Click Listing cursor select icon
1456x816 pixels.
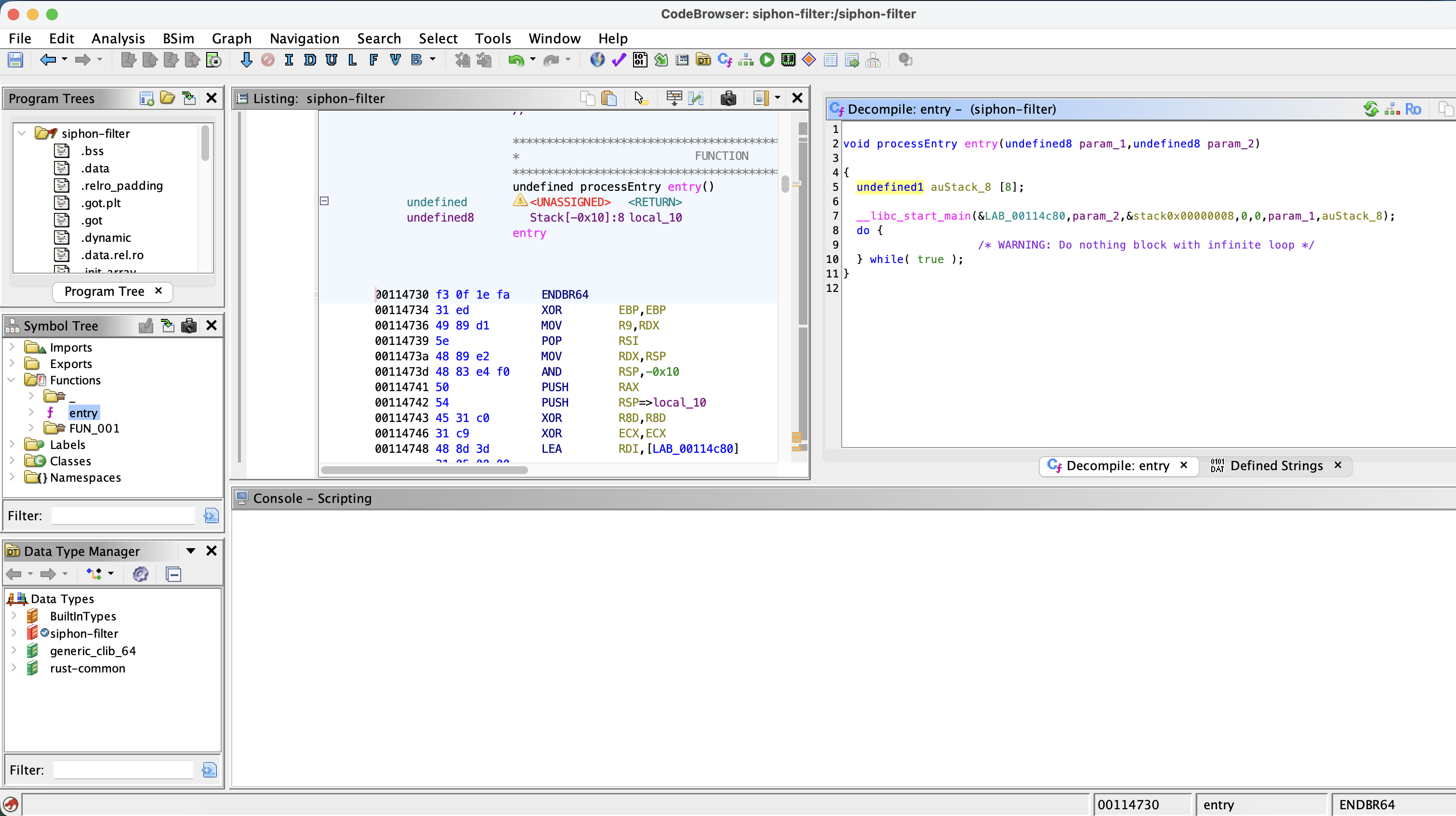(x=639, y=98)
